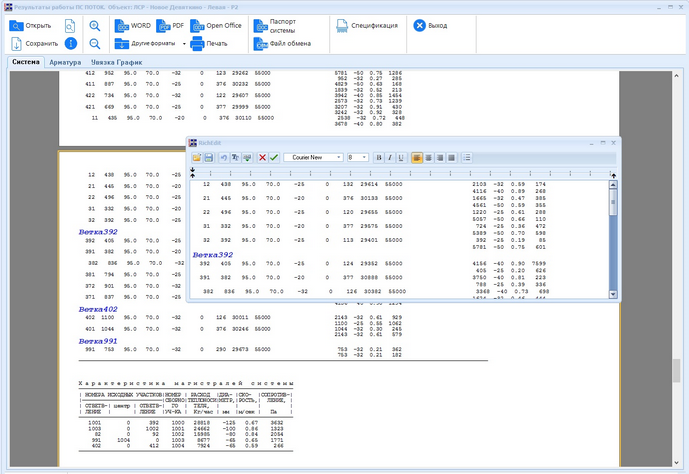The image size is (689, 474).
Task: Open the Спецификация
Action: [367, 26]
